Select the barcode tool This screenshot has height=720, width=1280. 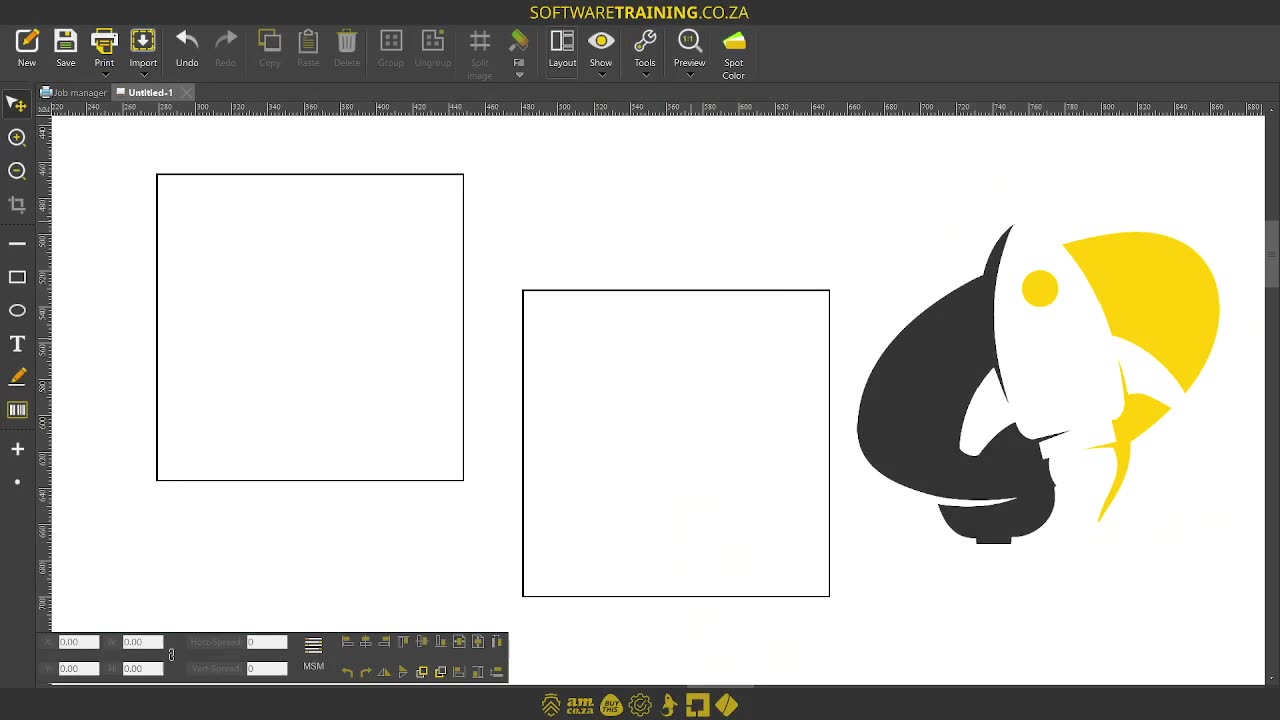(17, 410)
